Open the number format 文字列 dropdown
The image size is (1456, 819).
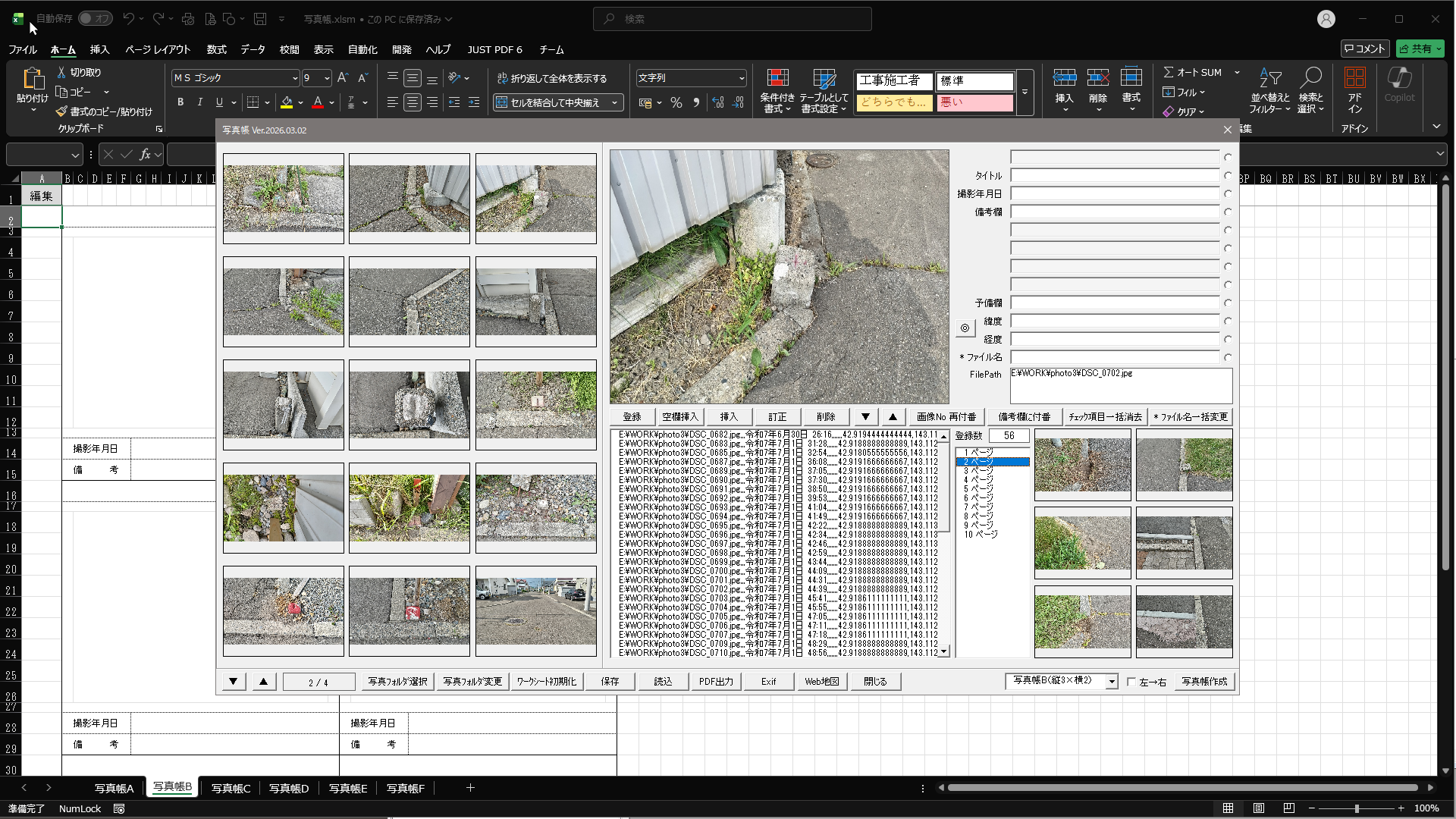(741, 78)
